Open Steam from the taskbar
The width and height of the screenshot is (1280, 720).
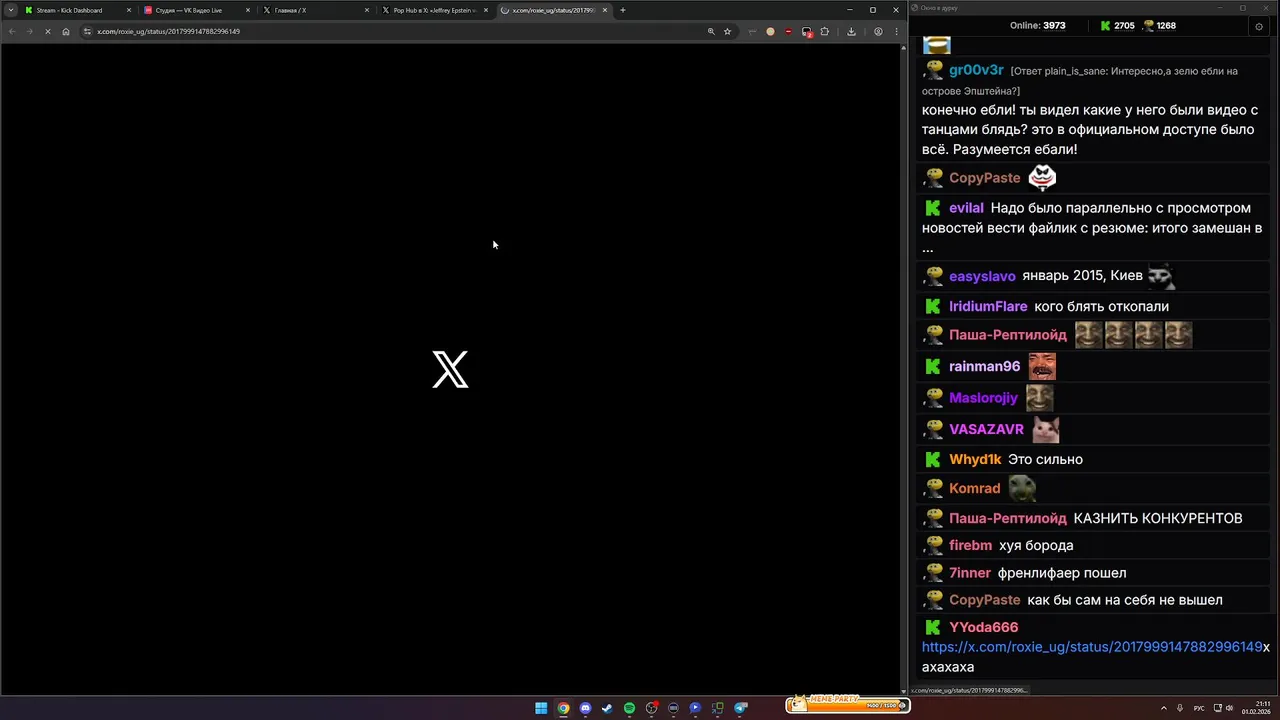607,708
